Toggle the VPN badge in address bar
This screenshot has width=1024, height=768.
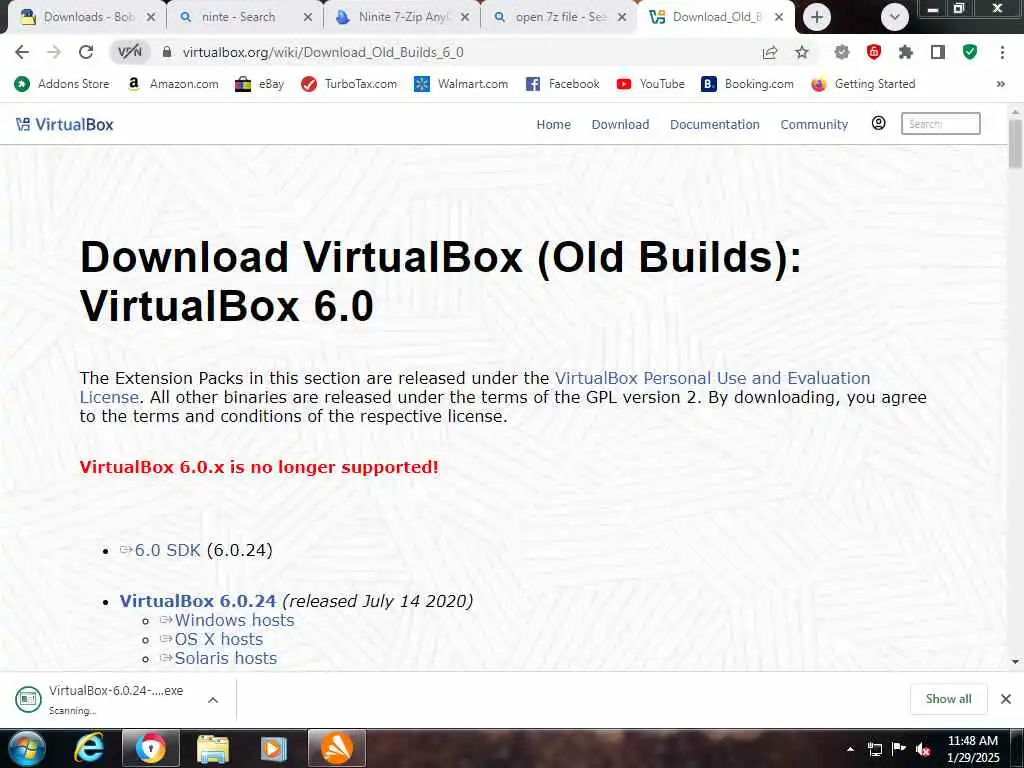point(129,52)
